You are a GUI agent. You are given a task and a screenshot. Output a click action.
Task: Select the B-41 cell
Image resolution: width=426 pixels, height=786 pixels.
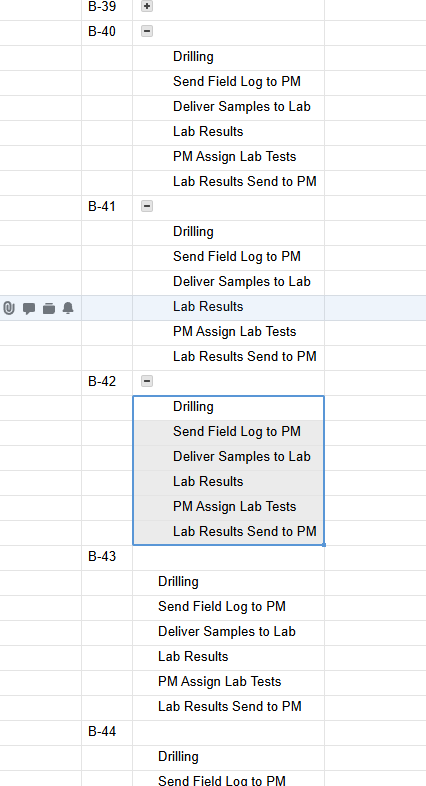[107, 206]
